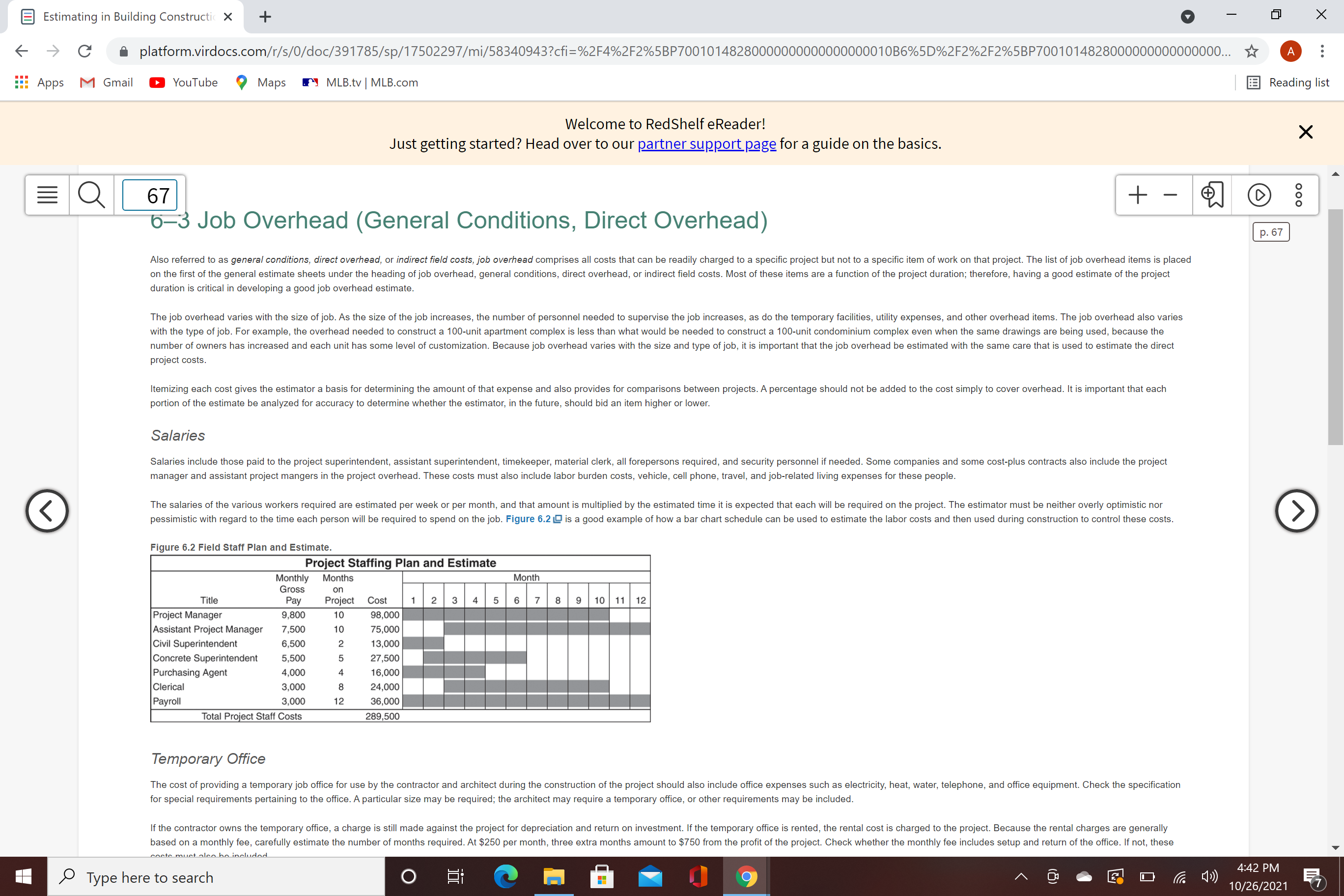Image resolution: width=1344 pixels, height=896 pixels.
Task: Open the Mail app from the taskbar
Action: pos(650,876)
